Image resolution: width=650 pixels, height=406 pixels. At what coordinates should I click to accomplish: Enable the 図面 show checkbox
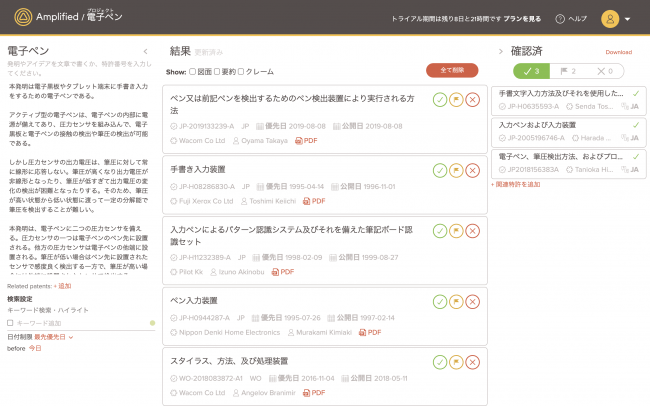pos(192,72)
